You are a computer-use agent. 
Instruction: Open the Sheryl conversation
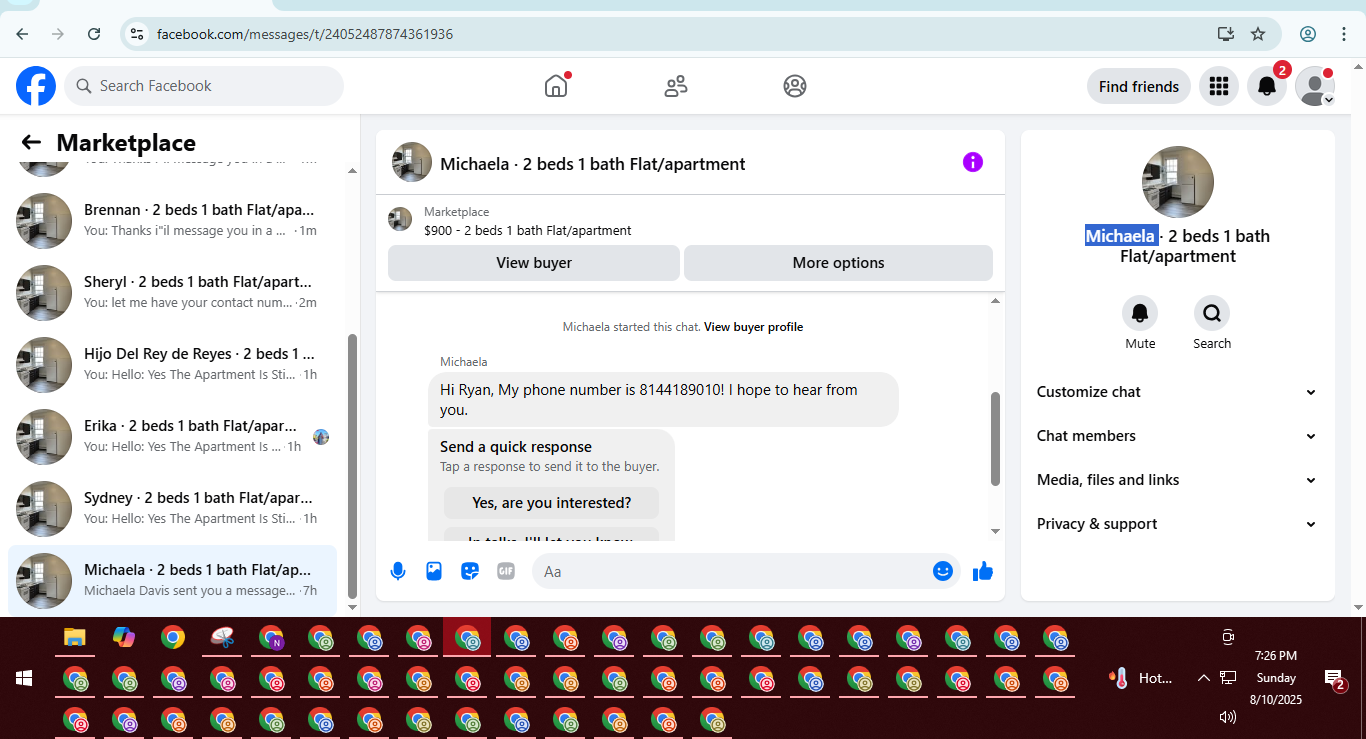pyautogui.click(x=172, y=292)
